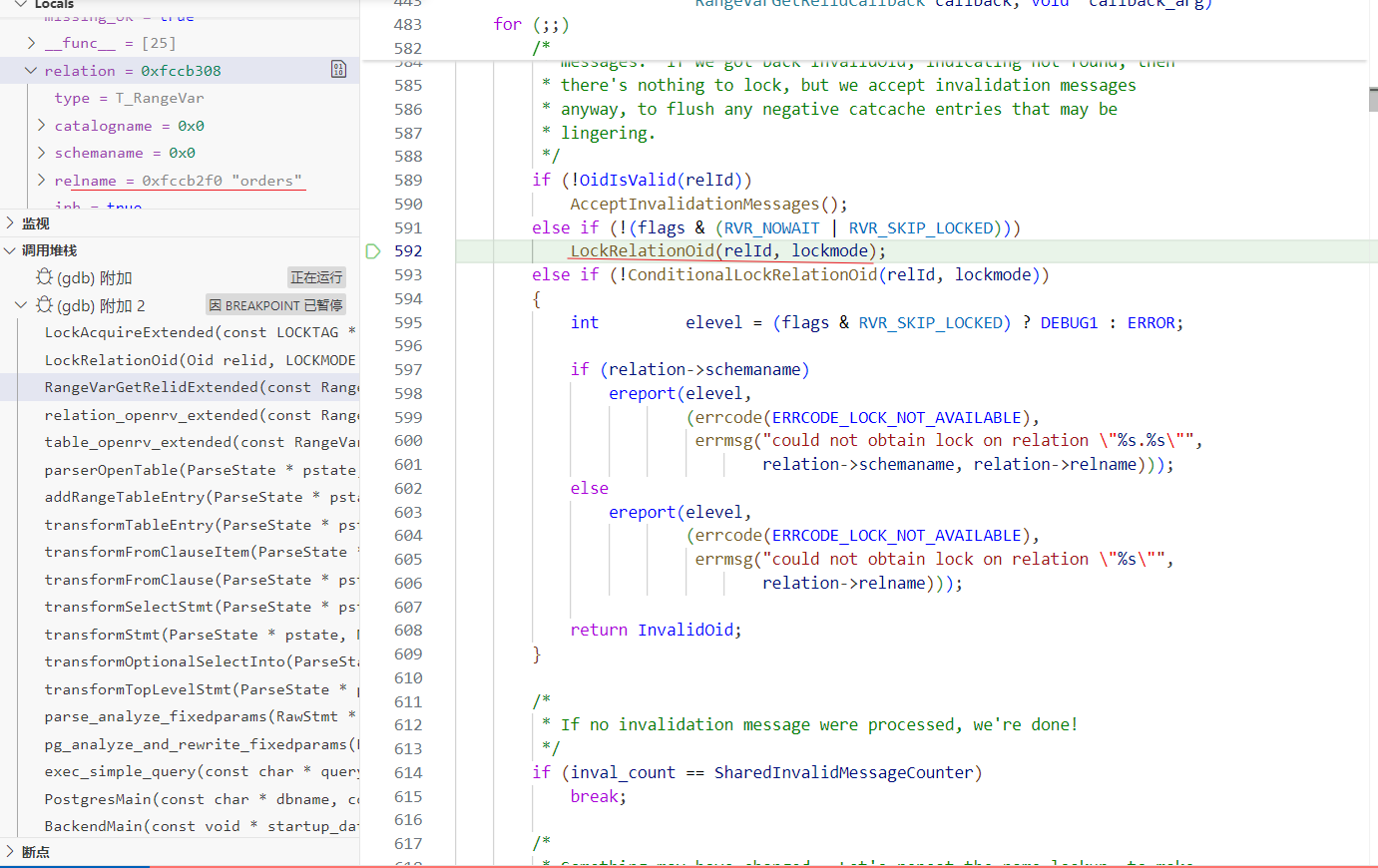Expand the catalogname variable
Image resolution: width=1378 pixels, height=868 pixels.
41,126
